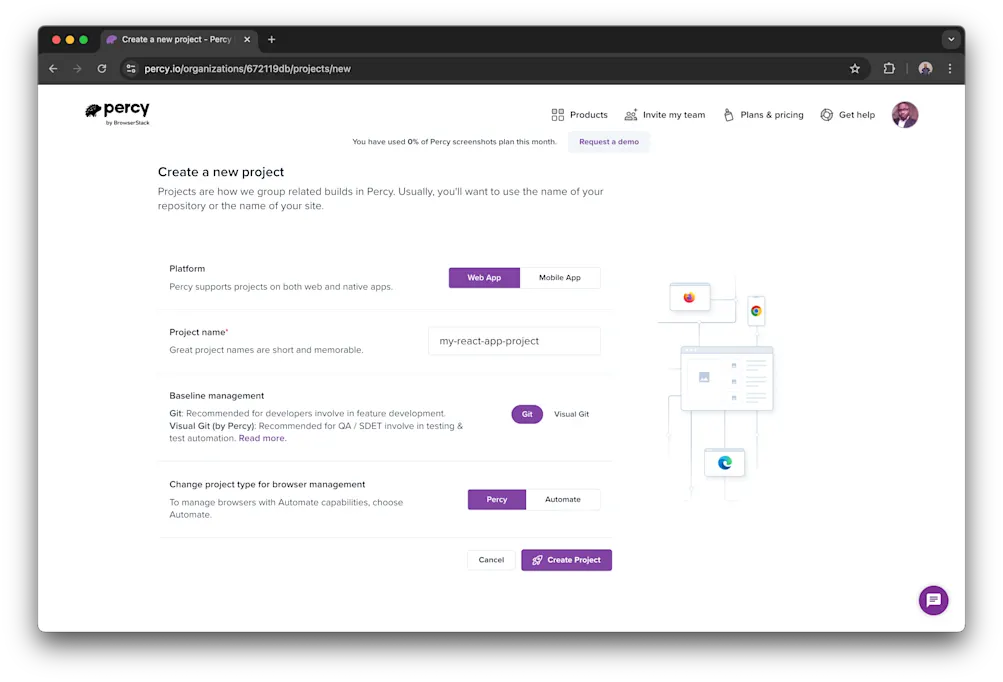
Task: Go back in browser history
Action: pyautogui.click(x=53, y=68)
